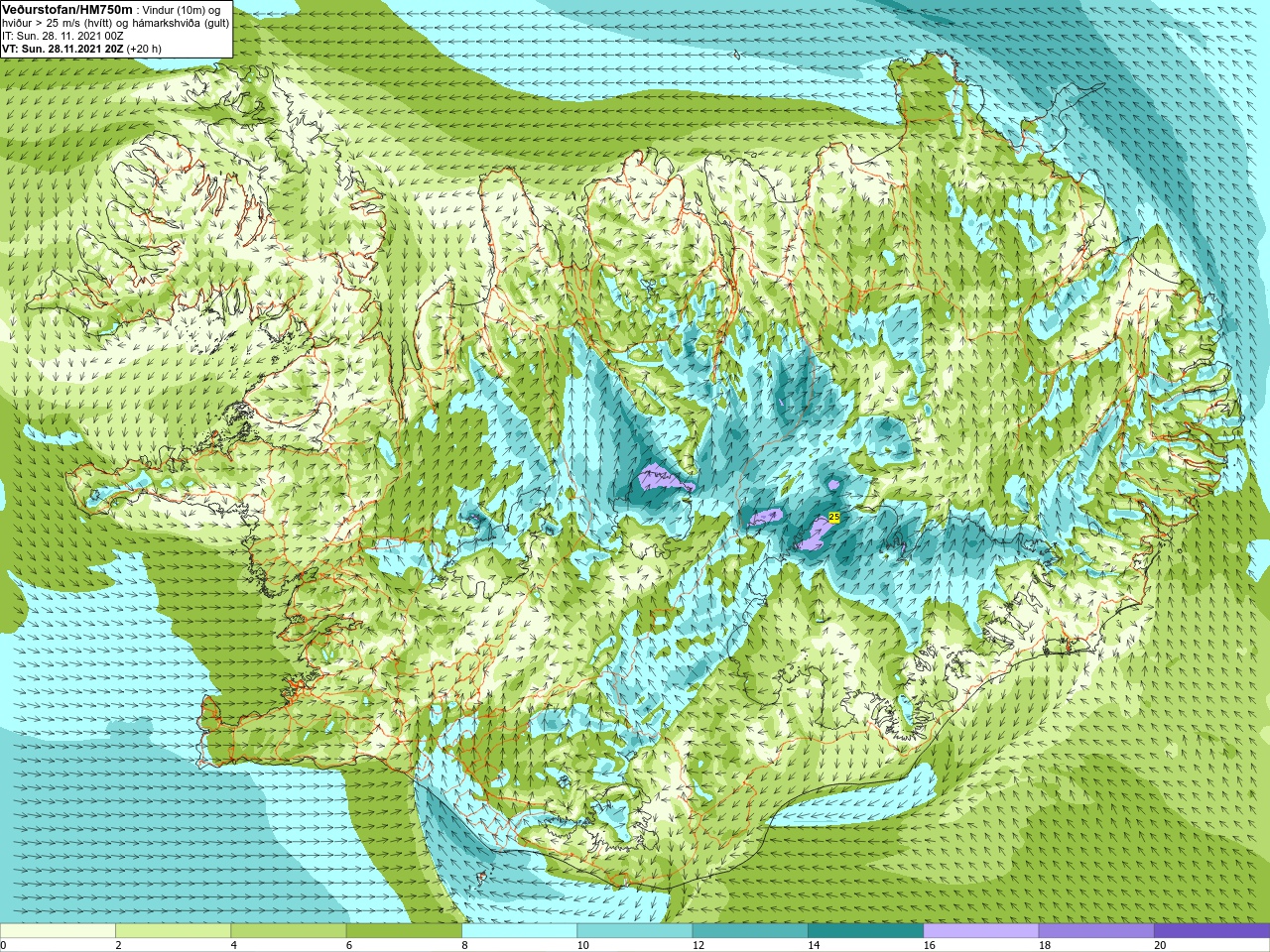
Task: Select the 6–8 m/s dark green legend swatch
Action: (x=404, y=931)
